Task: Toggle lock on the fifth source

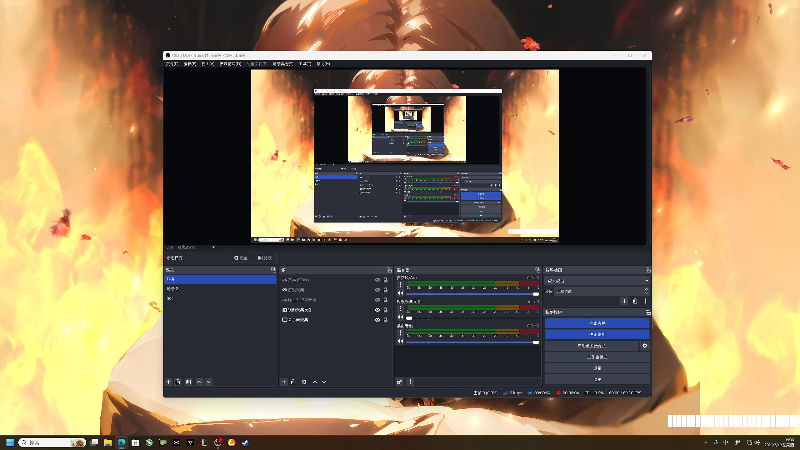Action: point(386,320)
